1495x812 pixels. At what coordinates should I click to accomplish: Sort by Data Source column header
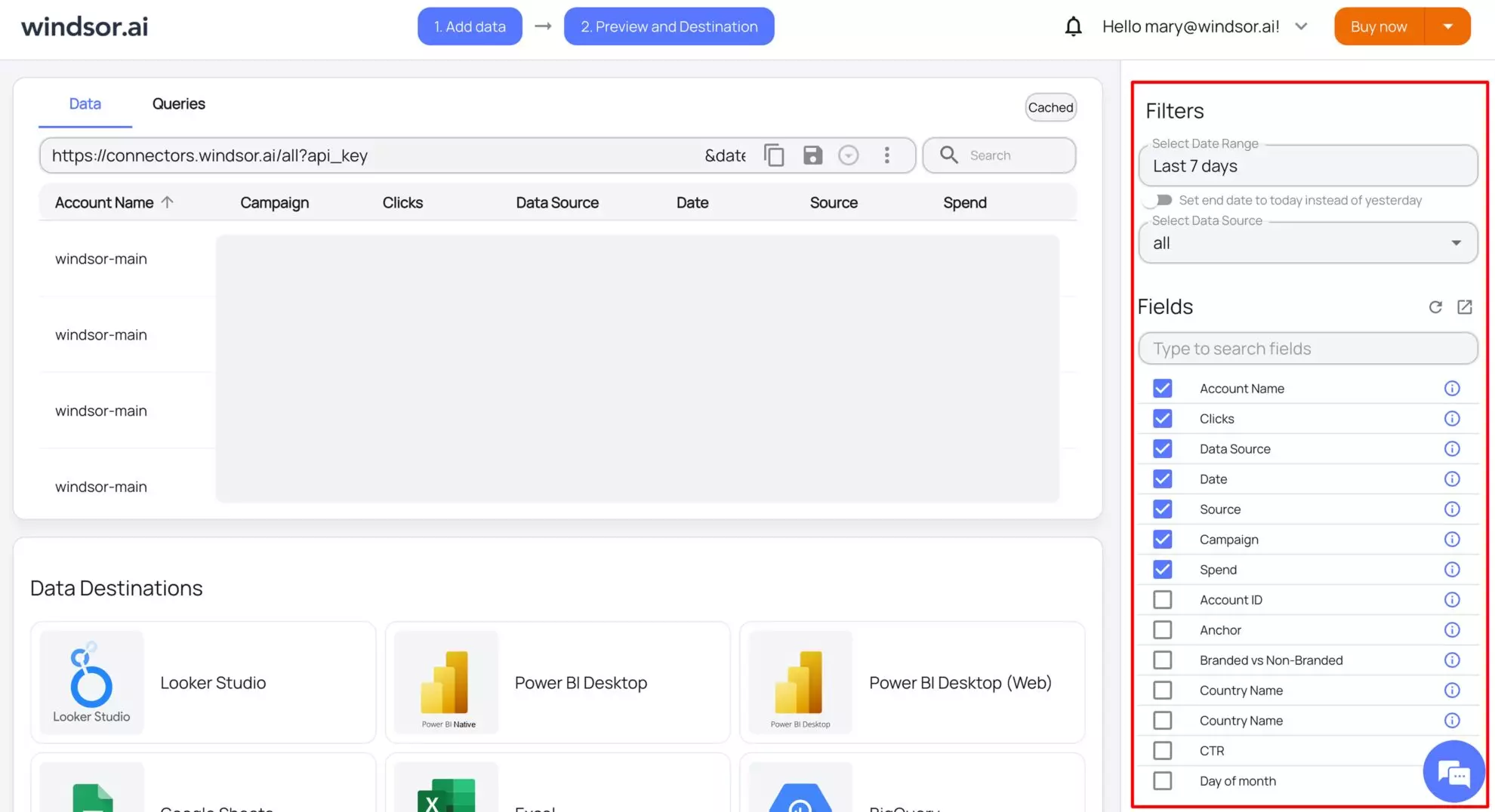(x=557, y=202)
